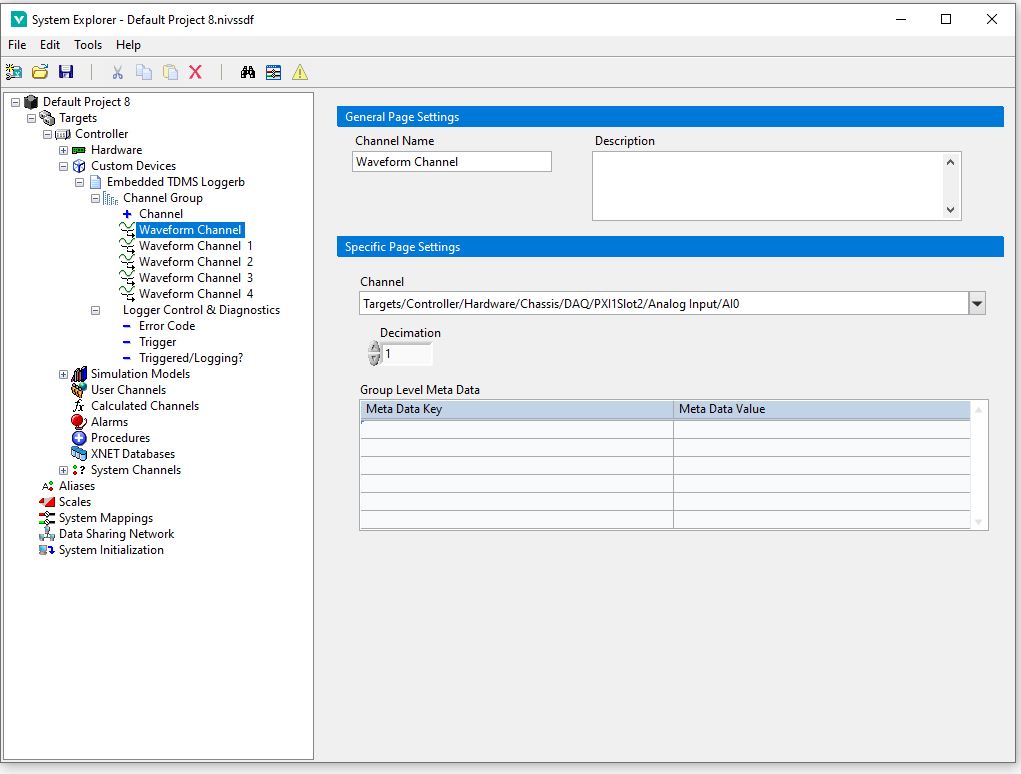Screen dimensions: 1021x774
Task: Click the red Alarms icon
Action: click(x=79, y=422)
